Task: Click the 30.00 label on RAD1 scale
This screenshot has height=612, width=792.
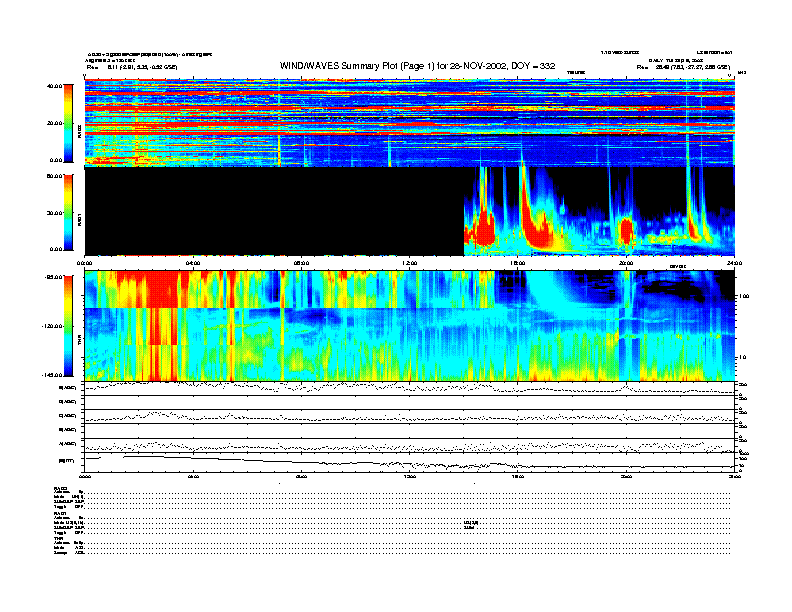Action: click(55, 213)
